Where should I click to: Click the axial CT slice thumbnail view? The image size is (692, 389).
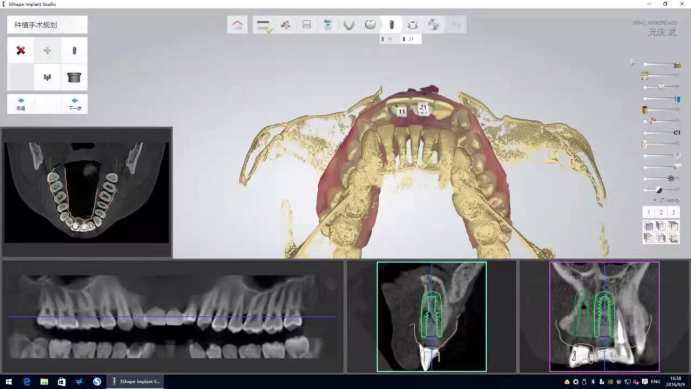pos(86,192)
